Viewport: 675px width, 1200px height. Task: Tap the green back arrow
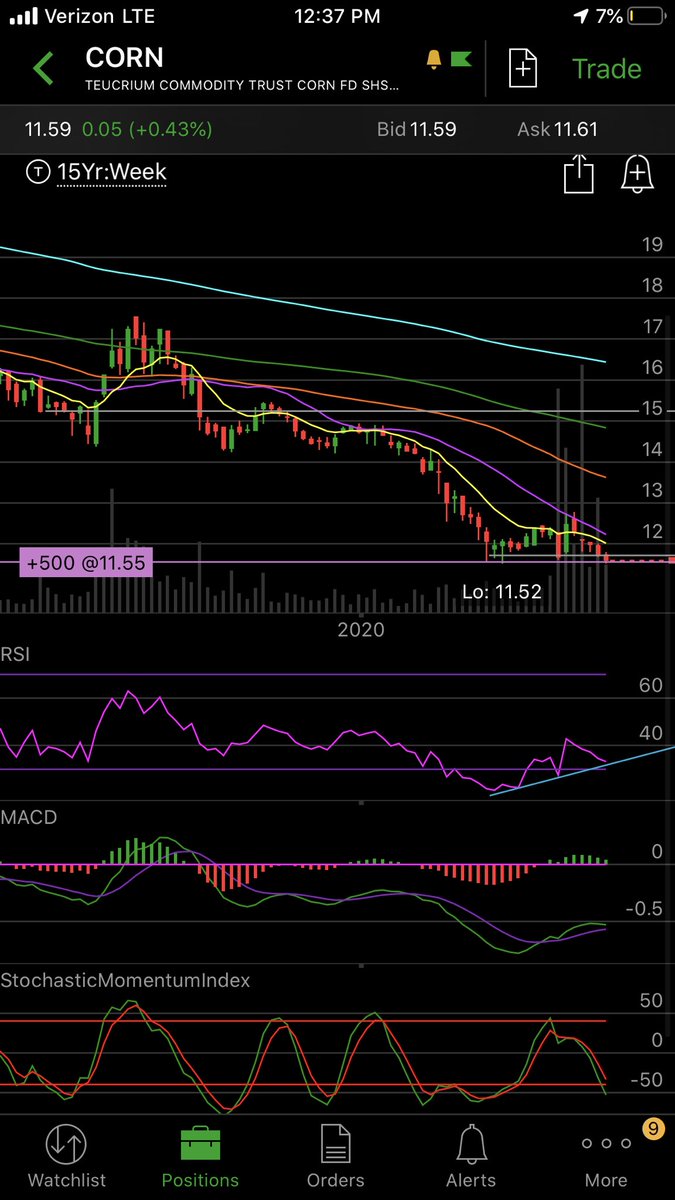[x=44, y=69]
